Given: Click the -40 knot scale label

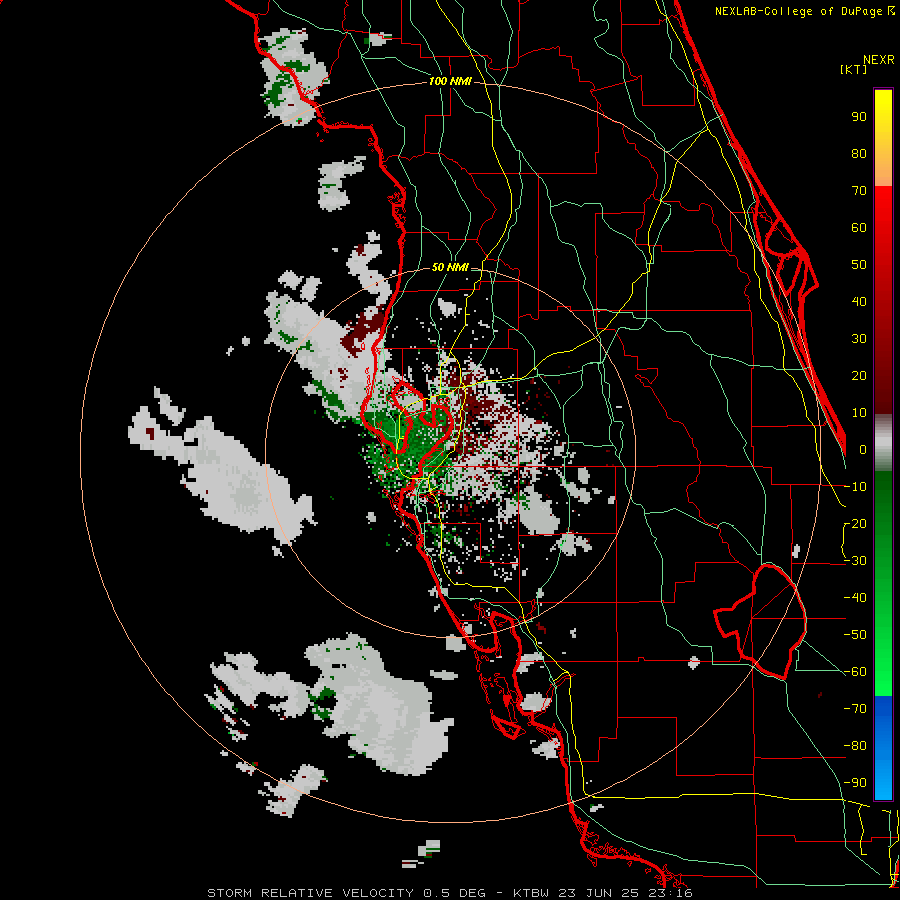Looking at the screenshot, I should coord(855,598).
